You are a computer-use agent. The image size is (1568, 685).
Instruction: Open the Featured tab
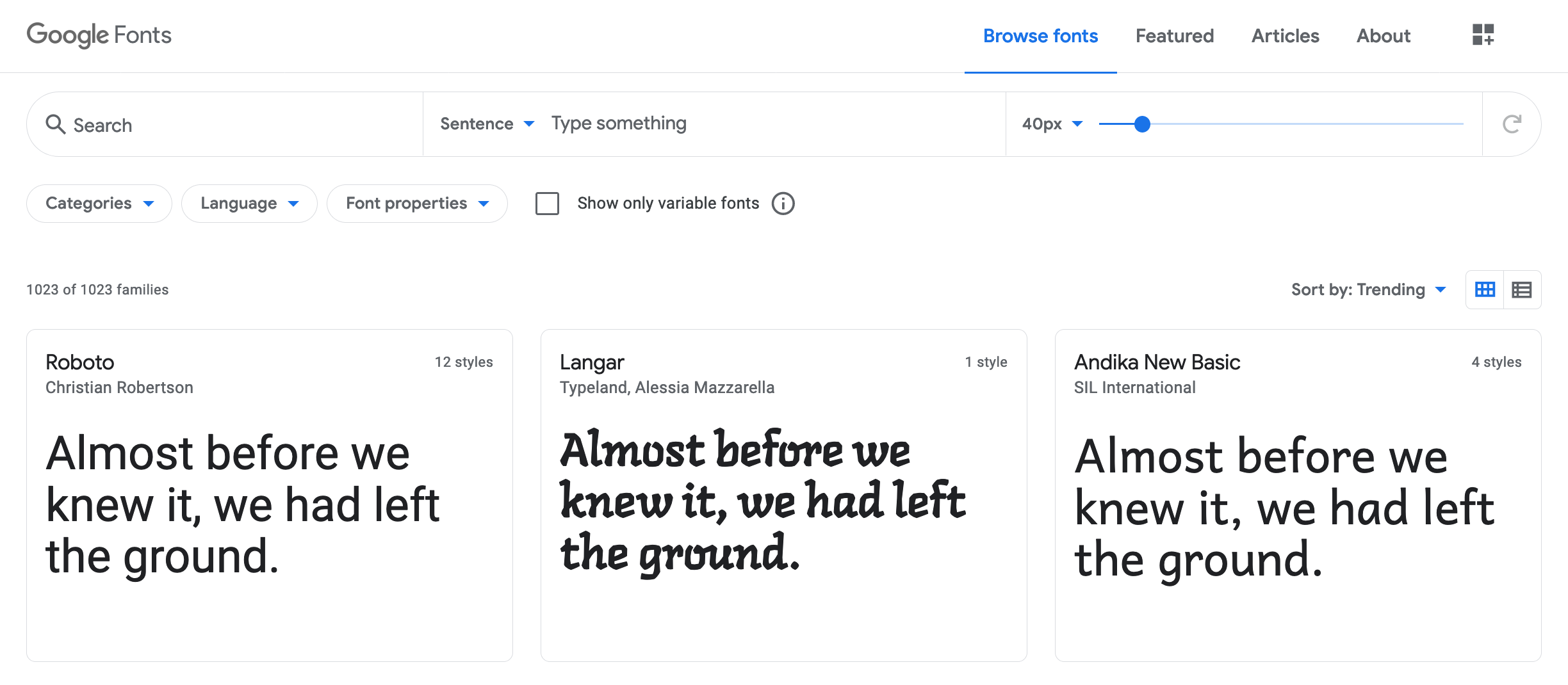pos(1174,36)
